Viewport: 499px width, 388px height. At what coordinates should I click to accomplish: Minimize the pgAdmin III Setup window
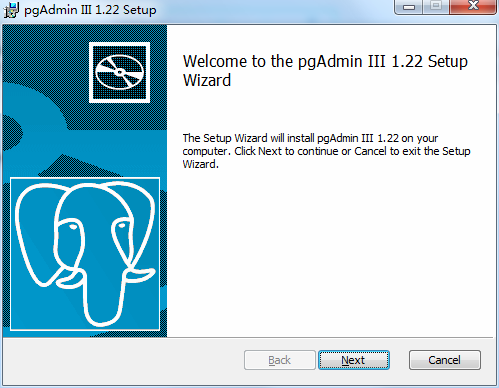point(409,6)
